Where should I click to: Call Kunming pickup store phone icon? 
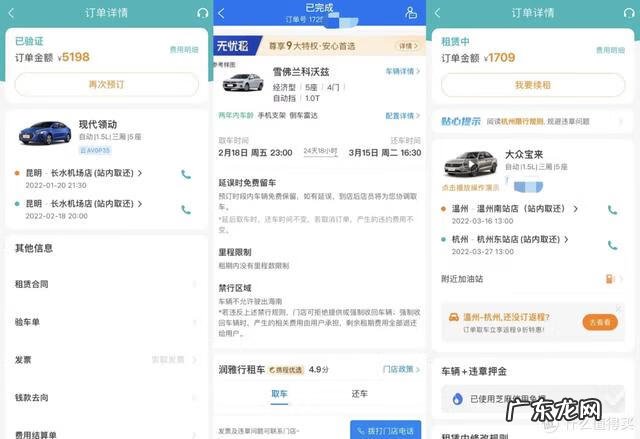coord(186,175)
